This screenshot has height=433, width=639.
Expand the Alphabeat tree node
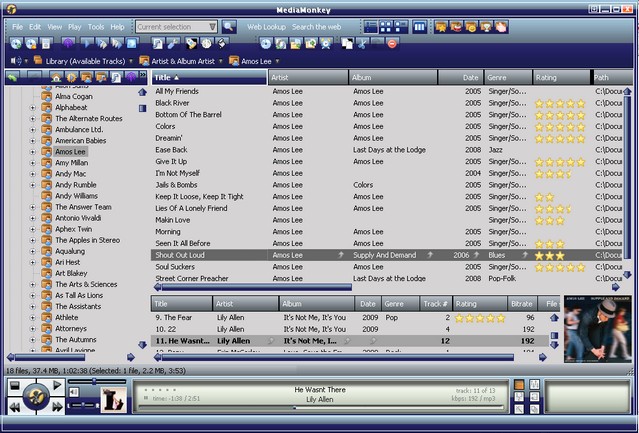pyautogui.click(x=33, y=108)
